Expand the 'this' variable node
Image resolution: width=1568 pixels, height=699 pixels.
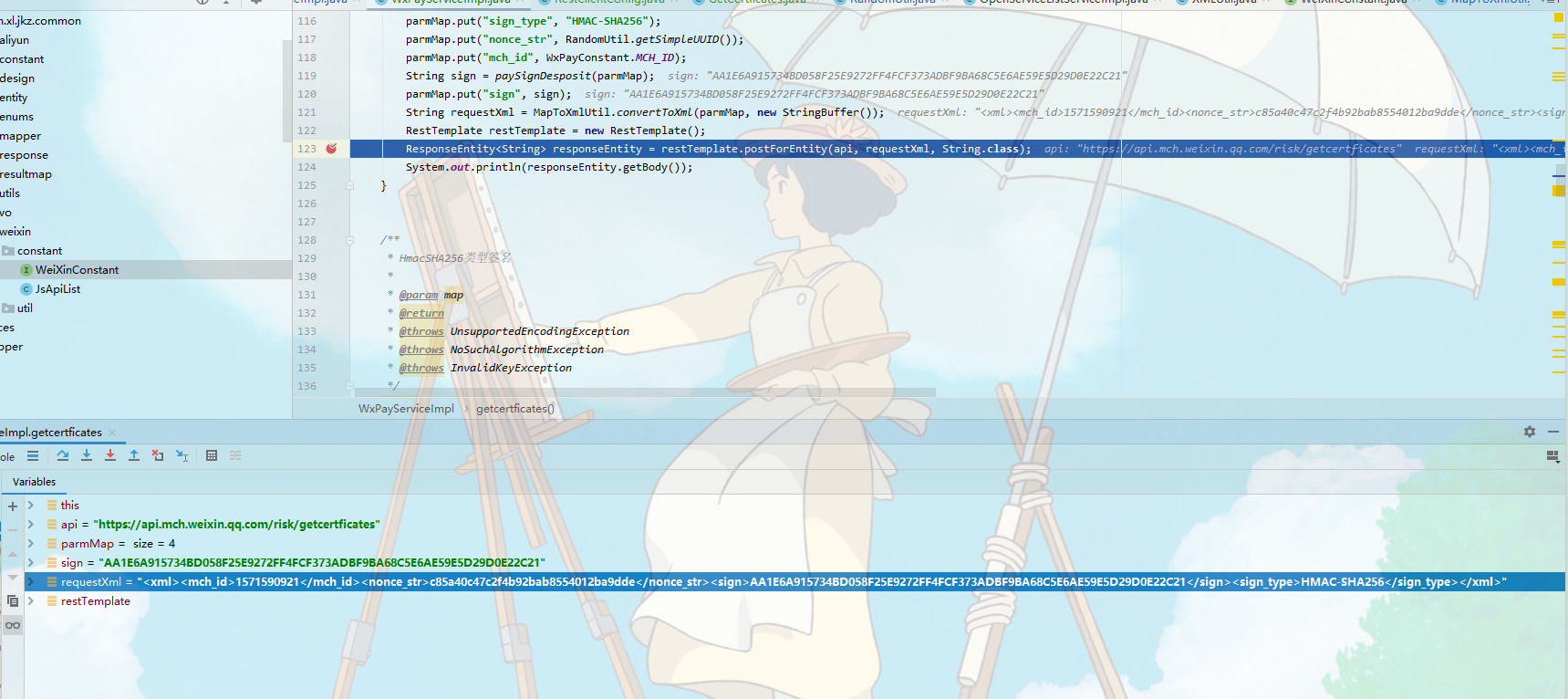(30, 505)
